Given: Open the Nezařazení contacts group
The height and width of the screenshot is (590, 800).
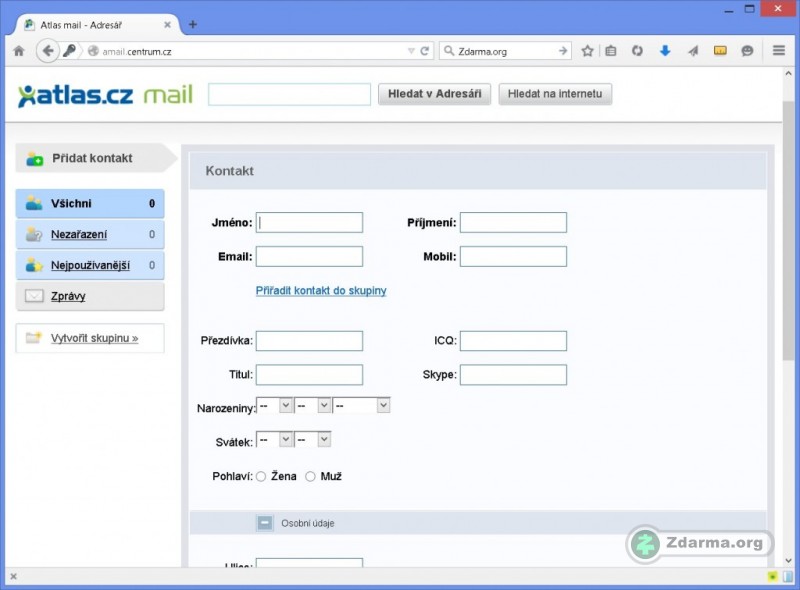Looking at the screenshot, I should pyautogui.click(x=90, y=234).
